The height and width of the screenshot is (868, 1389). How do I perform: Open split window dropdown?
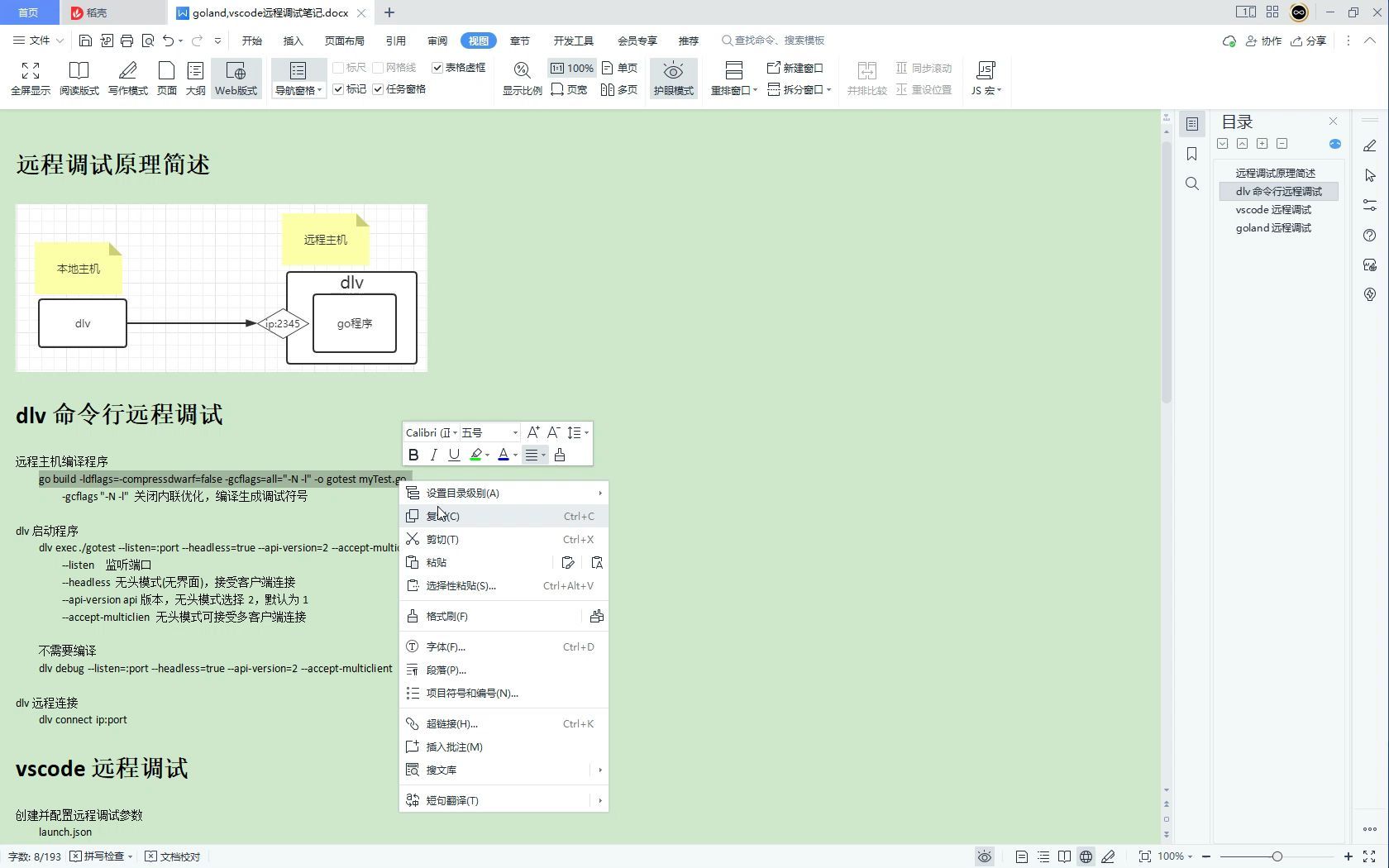point(799,89)
